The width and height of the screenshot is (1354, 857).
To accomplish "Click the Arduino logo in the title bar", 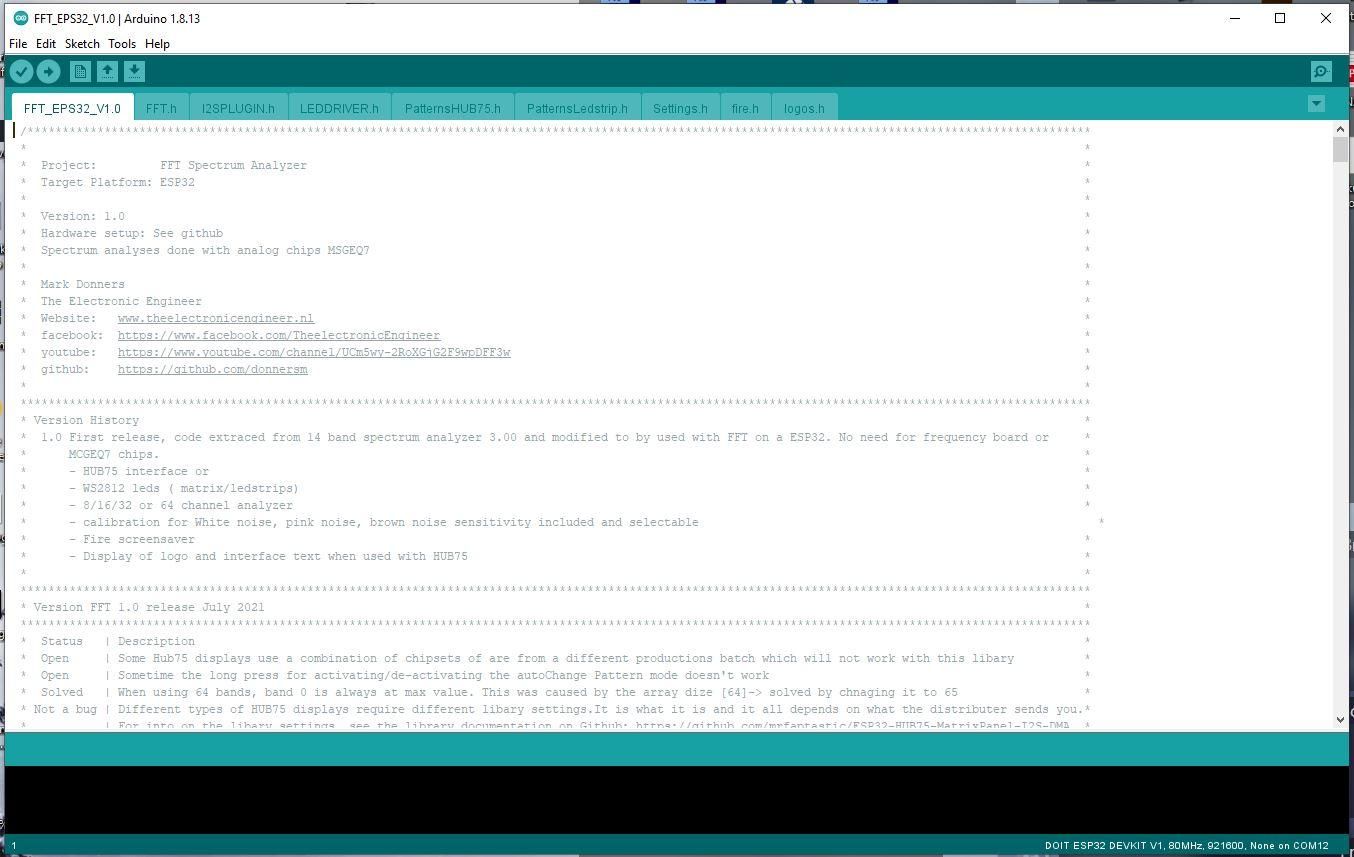I will click(x=20, y=18).
